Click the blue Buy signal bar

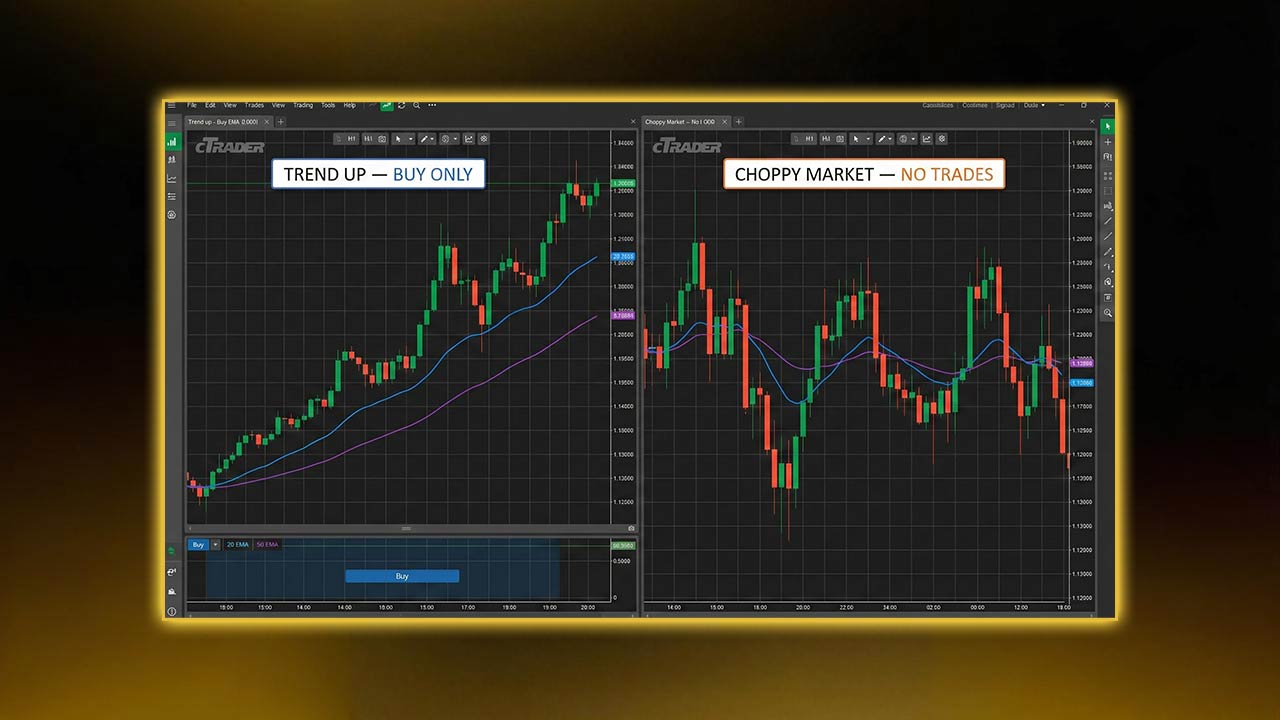[402, 576]
